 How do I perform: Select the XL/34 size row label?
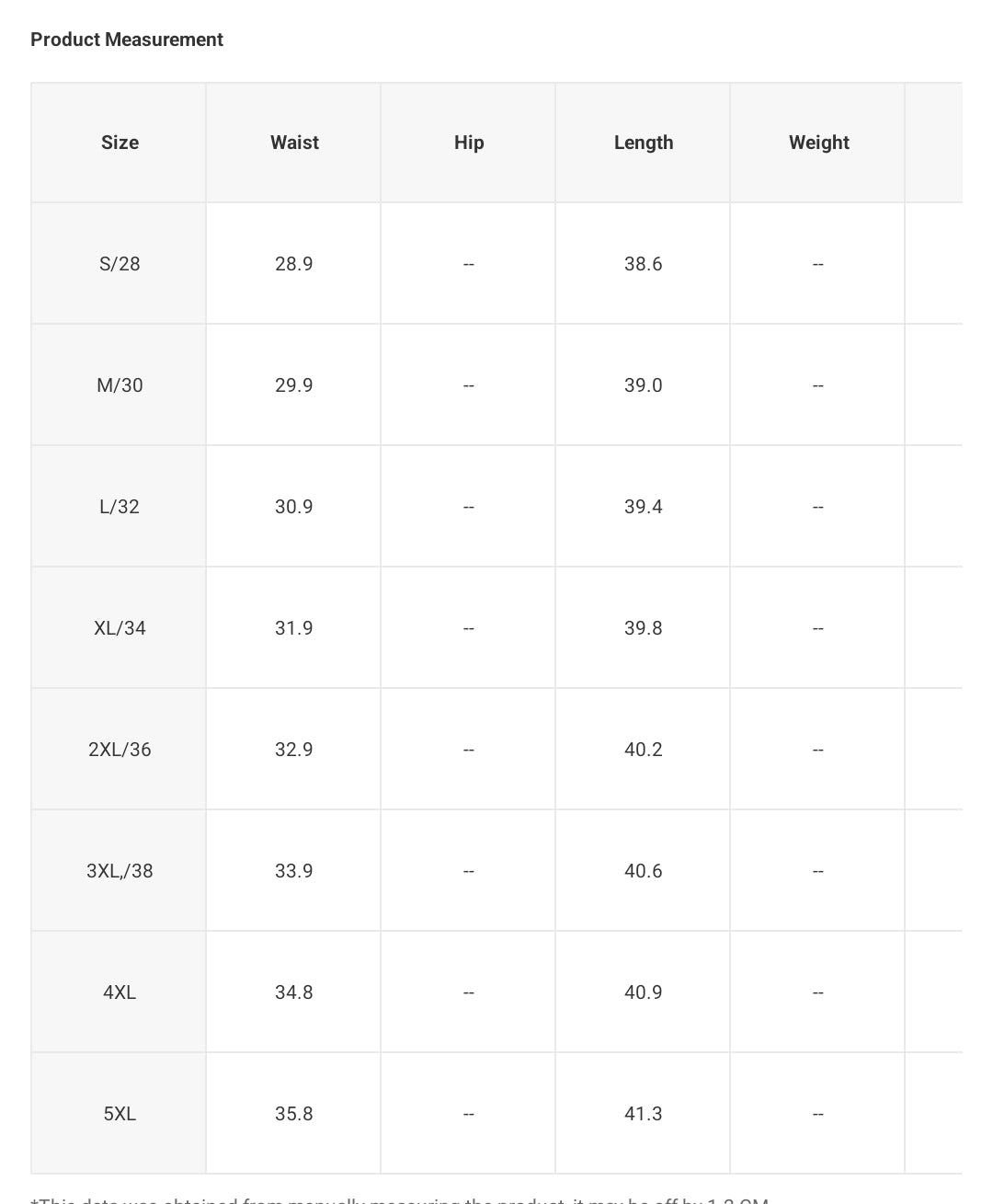click(x=120, y=628)
